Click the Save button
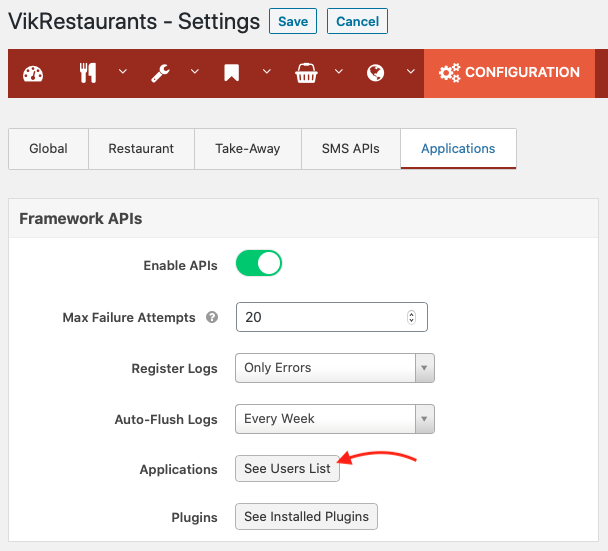 click(x=293, y=21)
